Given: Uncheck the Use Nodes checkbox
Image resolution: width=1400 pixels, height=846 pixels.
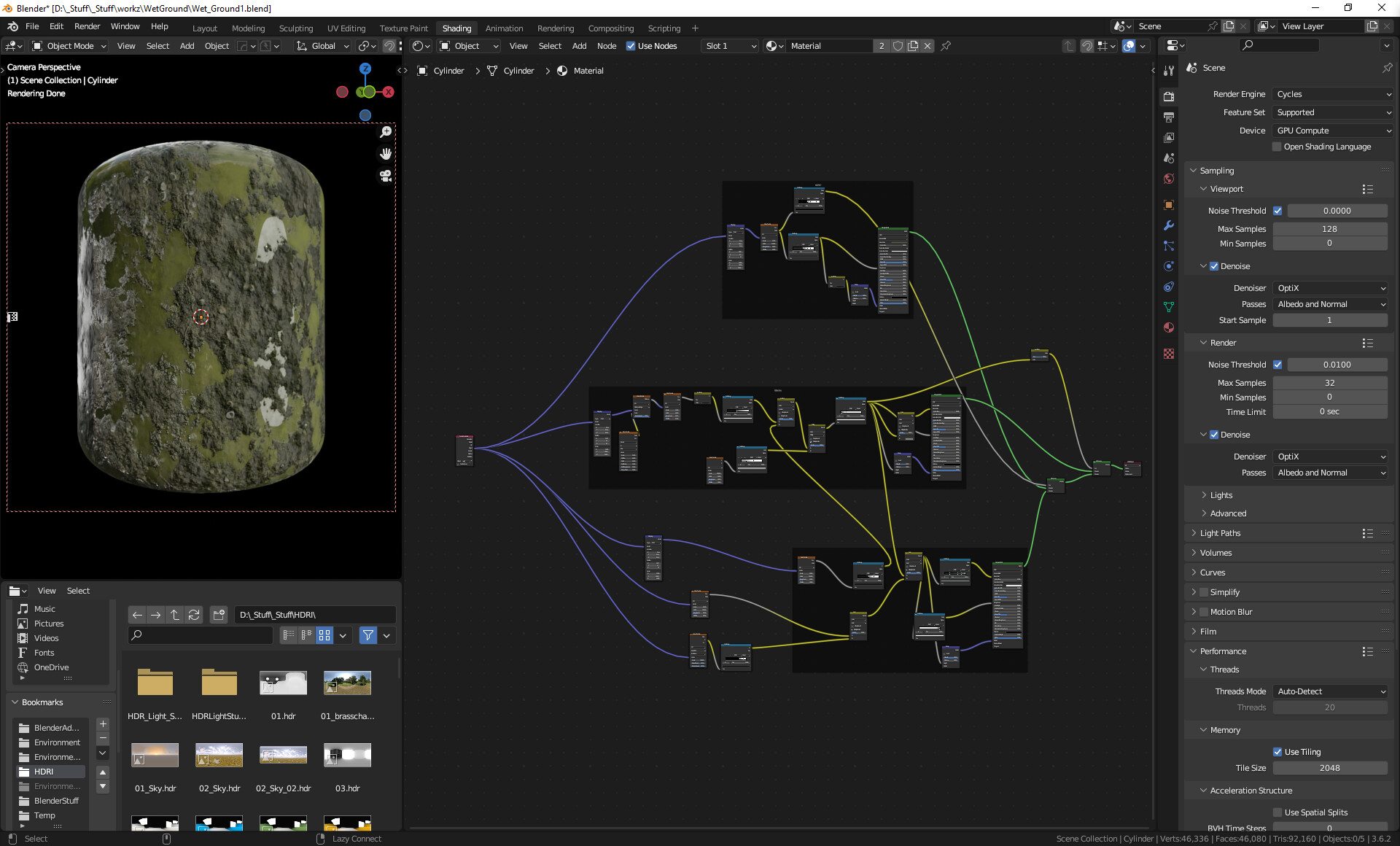Looking at the screenshot, I should click(x=631, y=46).
